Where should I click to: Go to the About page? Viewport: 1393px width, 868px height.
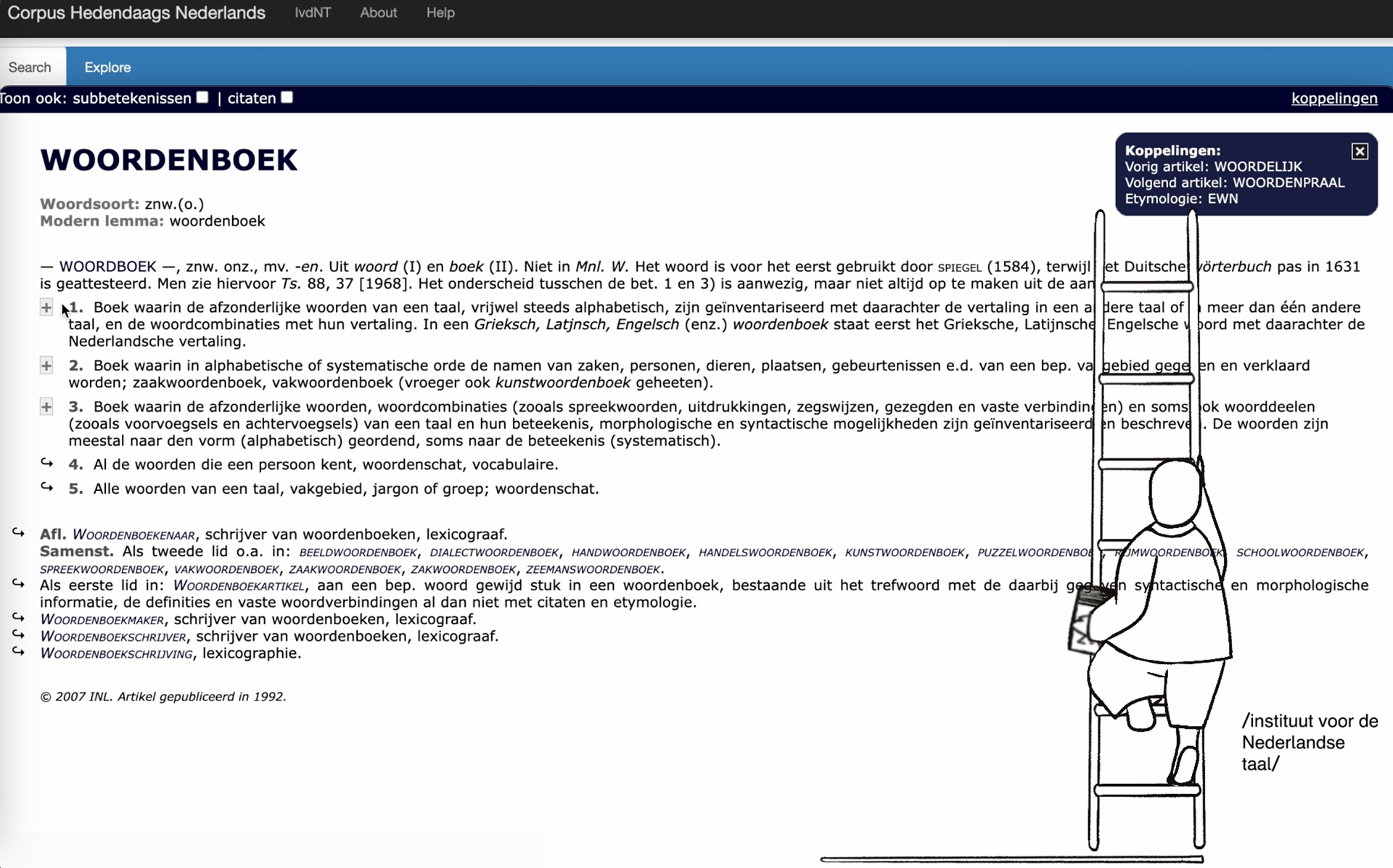coord(378,12)
